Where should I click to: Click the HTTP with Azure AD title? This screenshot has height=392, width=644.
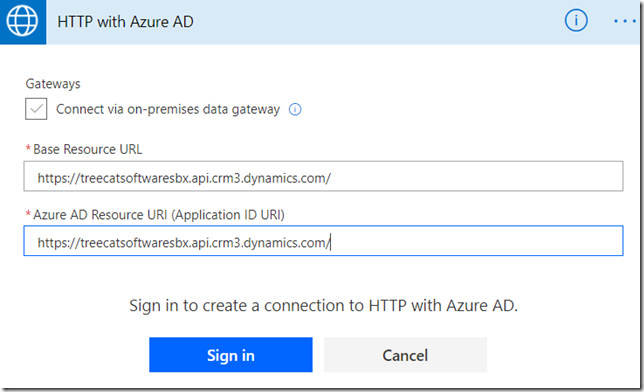click(x=125, y=22)
